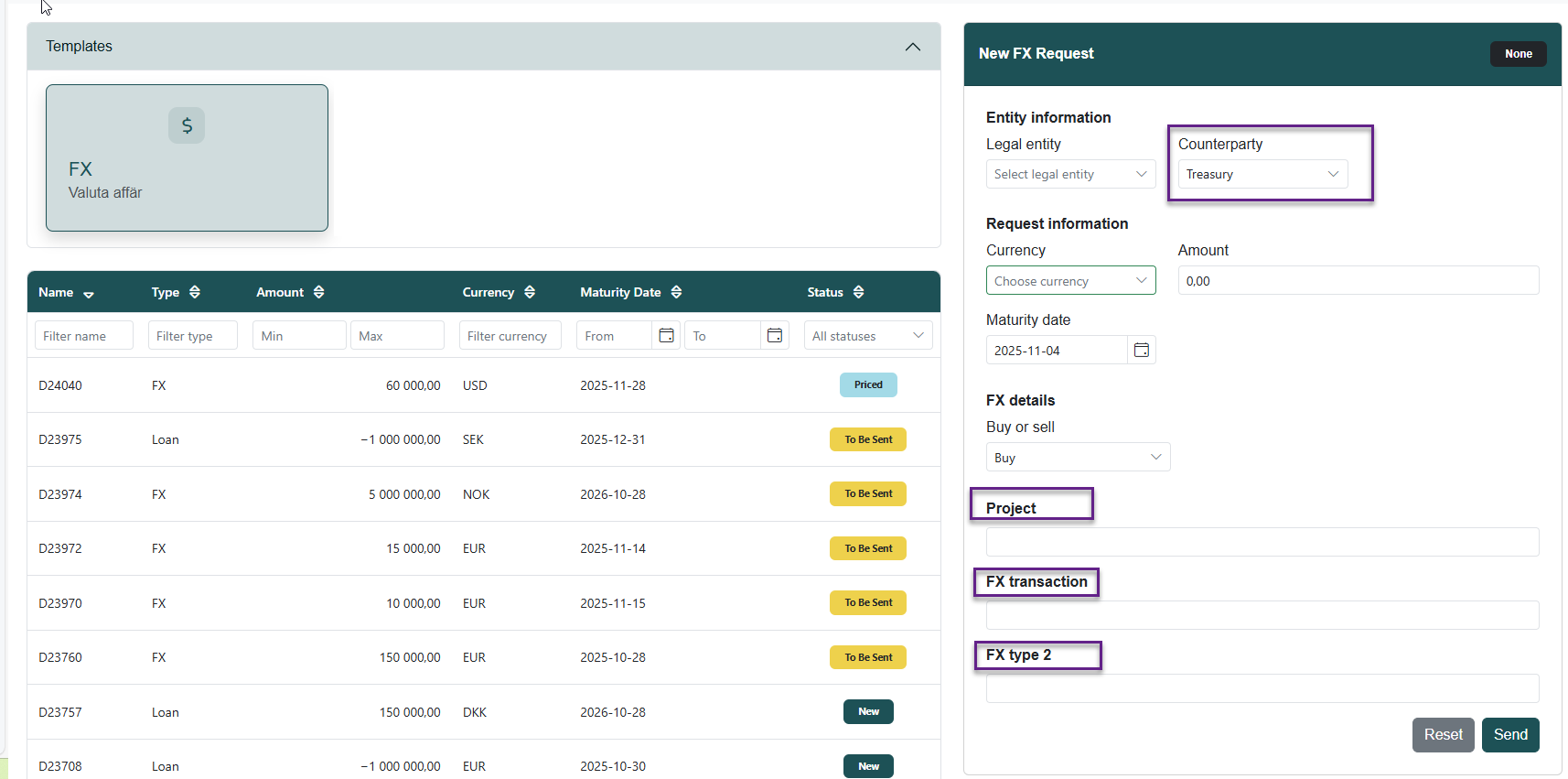Select row name D23974
The image size is (1568, 779).
[x=60, y=494]
